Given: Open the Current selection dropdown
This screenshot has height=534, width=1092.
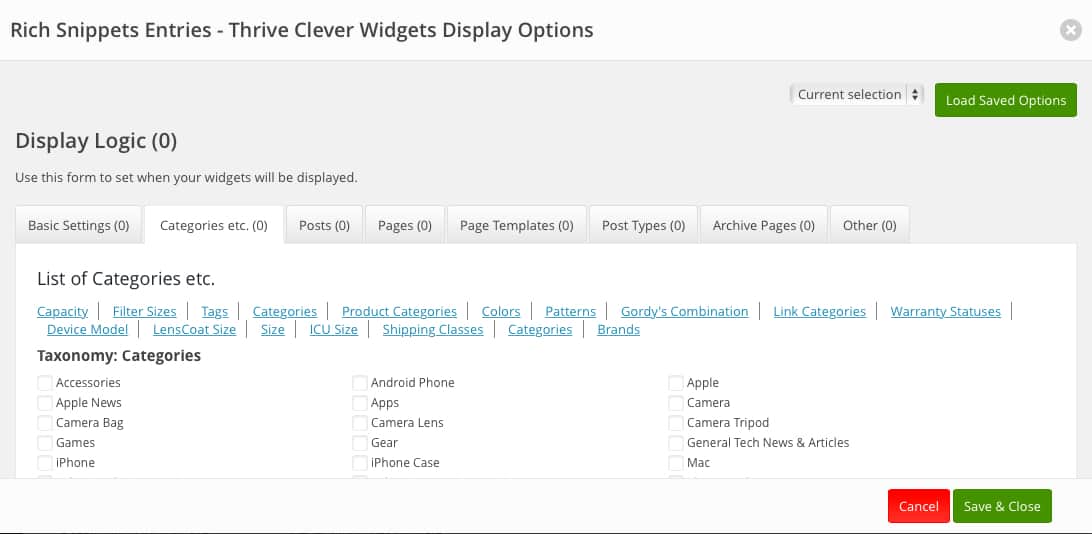Looking at the screenshot, I should click(857, 95).
